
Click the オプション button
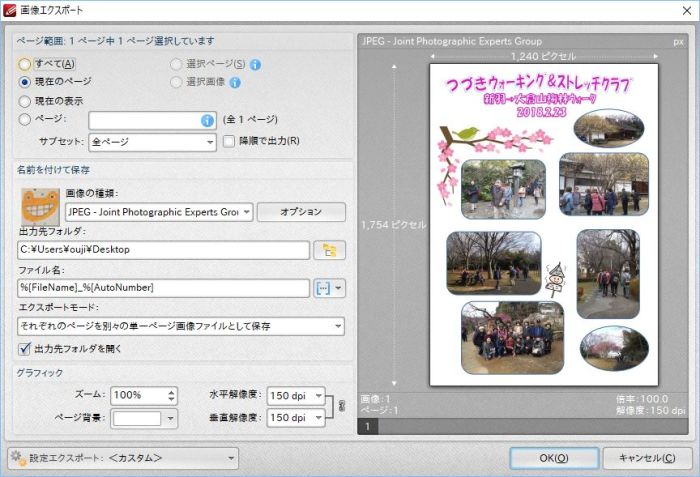[301, 212]
